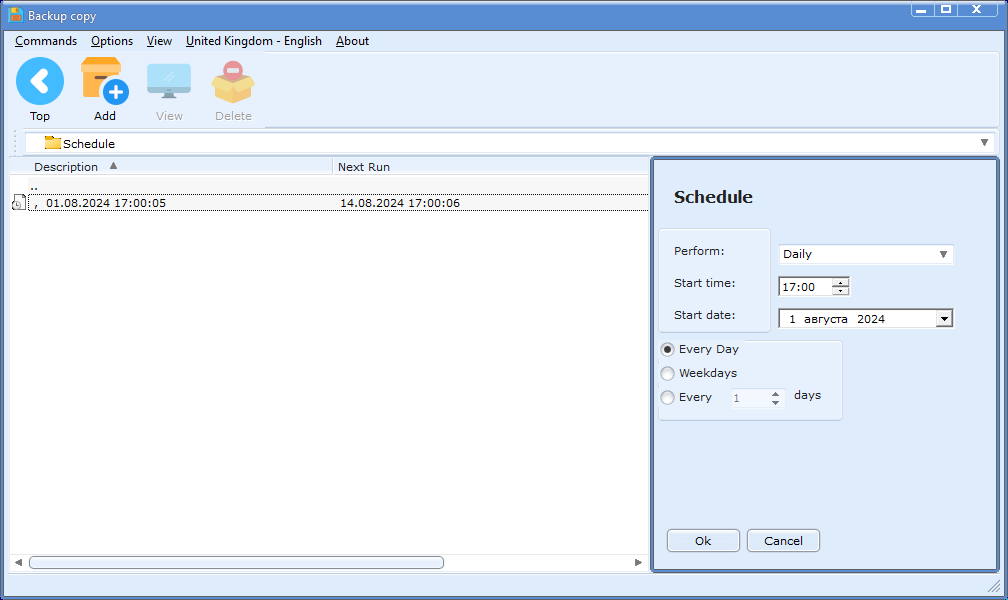Open the Start date calendar dropdown
The height and width of the screenshot is (600, 1008).
943,319
